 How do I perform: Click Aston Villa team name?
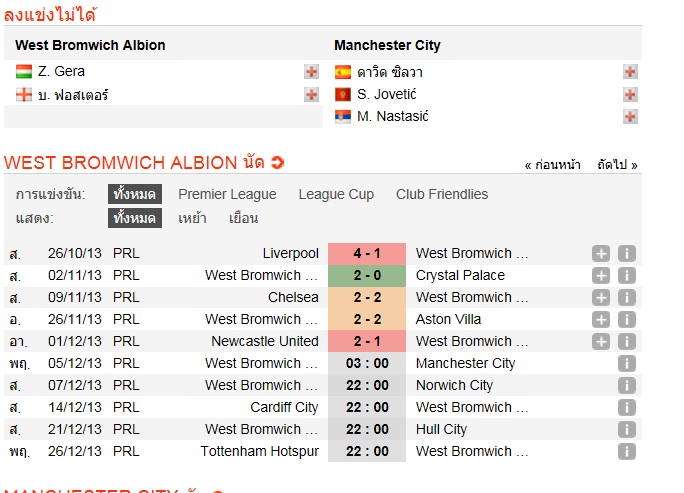(x=448, y=320)
